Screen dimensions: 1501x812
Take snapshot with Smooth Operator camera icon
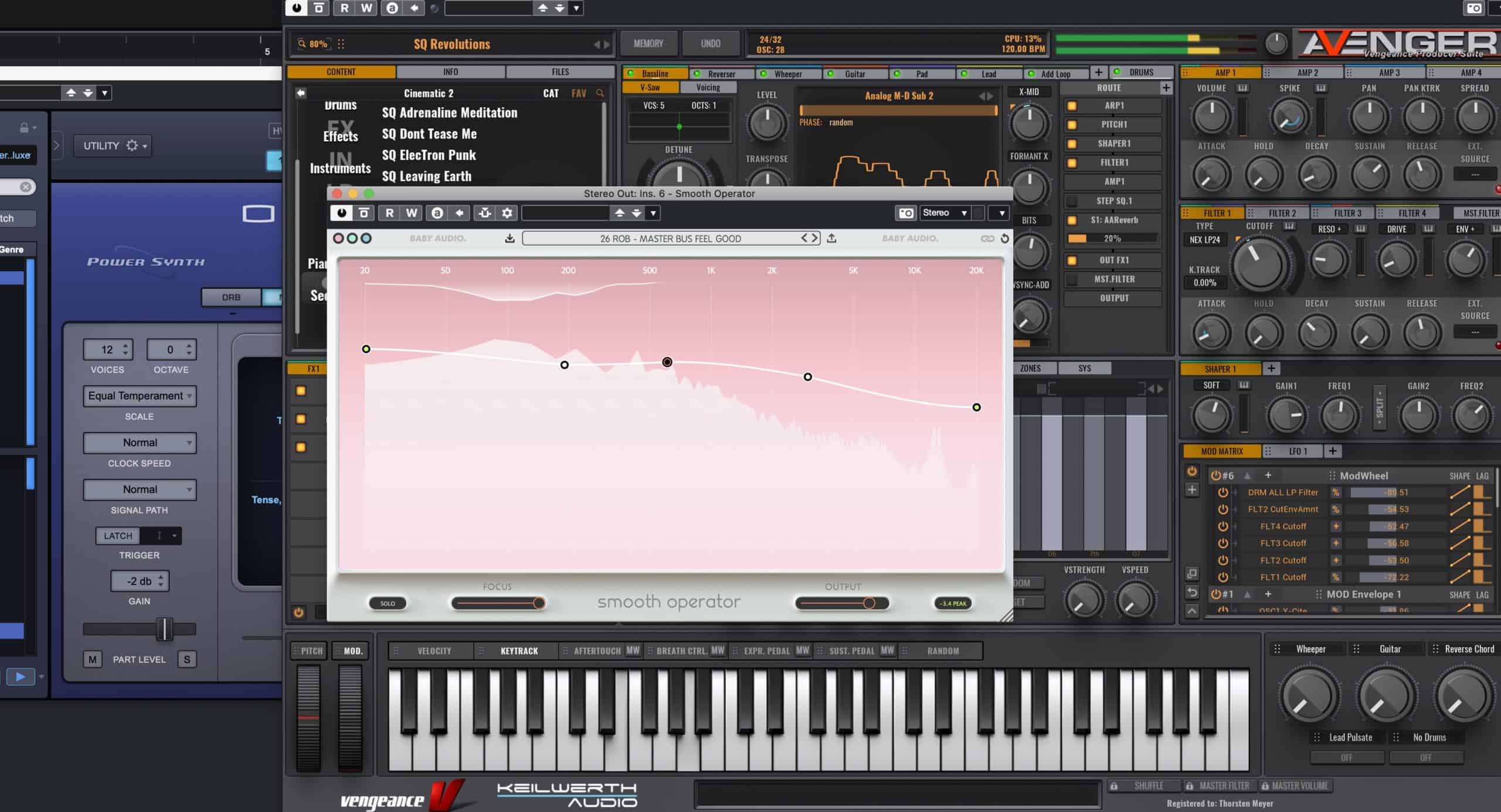[906, 213]
